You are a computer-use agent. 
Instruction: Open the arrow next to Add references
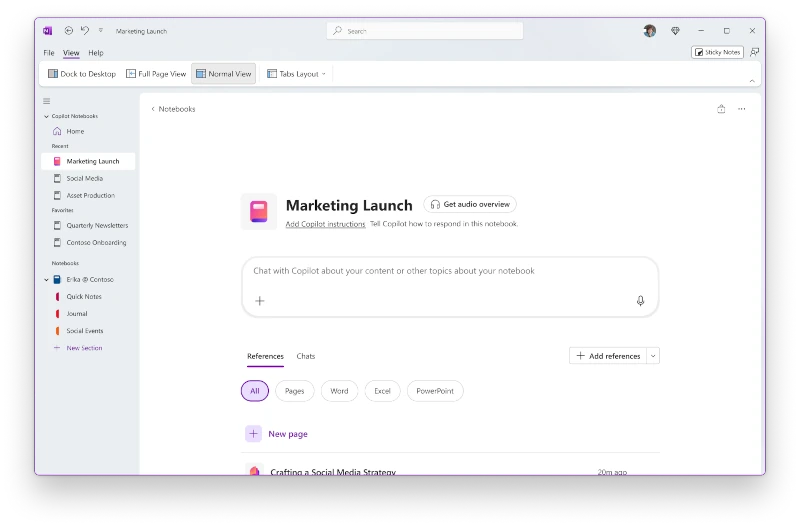653,356
